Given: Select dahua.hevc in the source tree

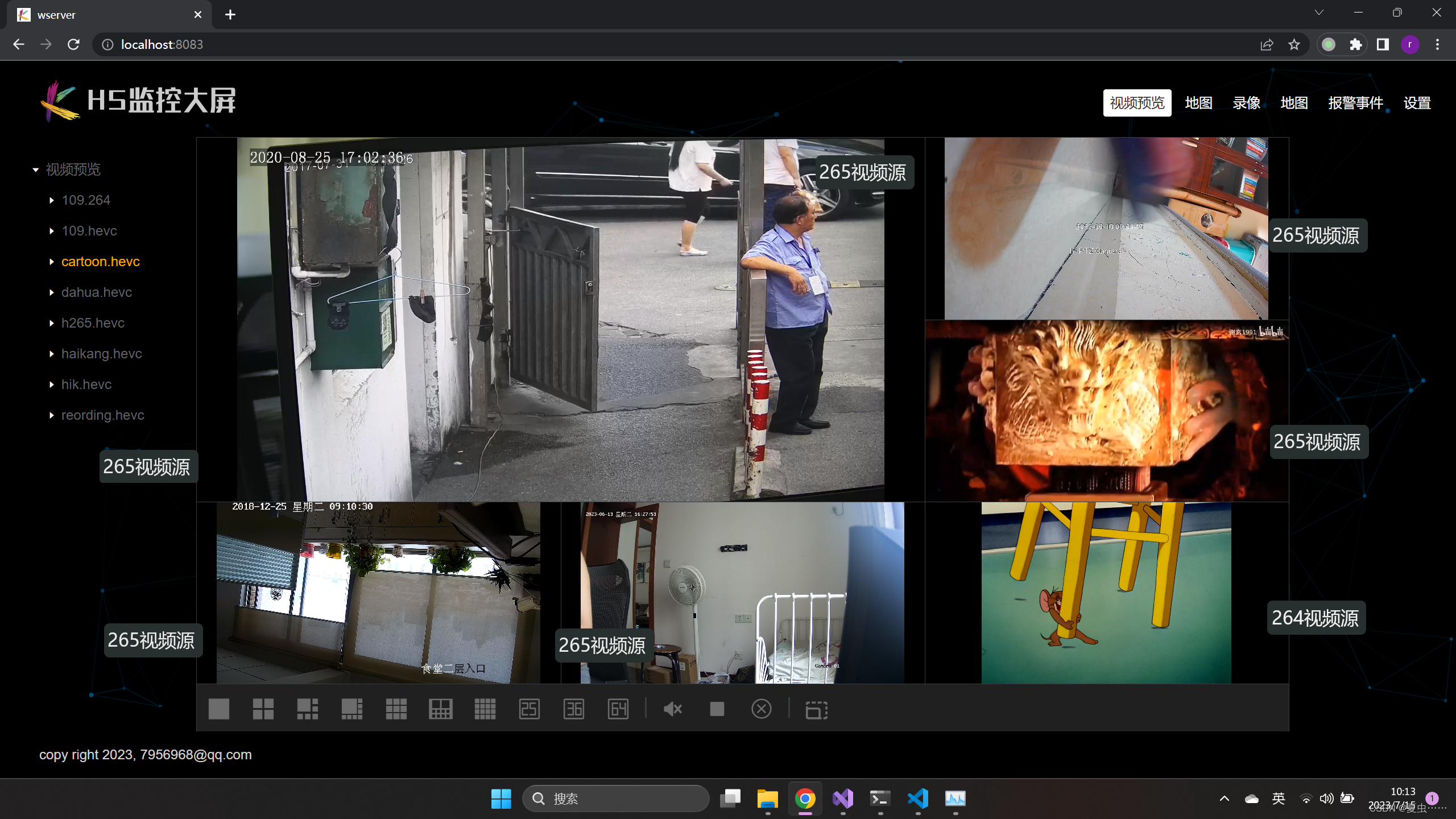Looking at the screenshot, I should (97, 292).
